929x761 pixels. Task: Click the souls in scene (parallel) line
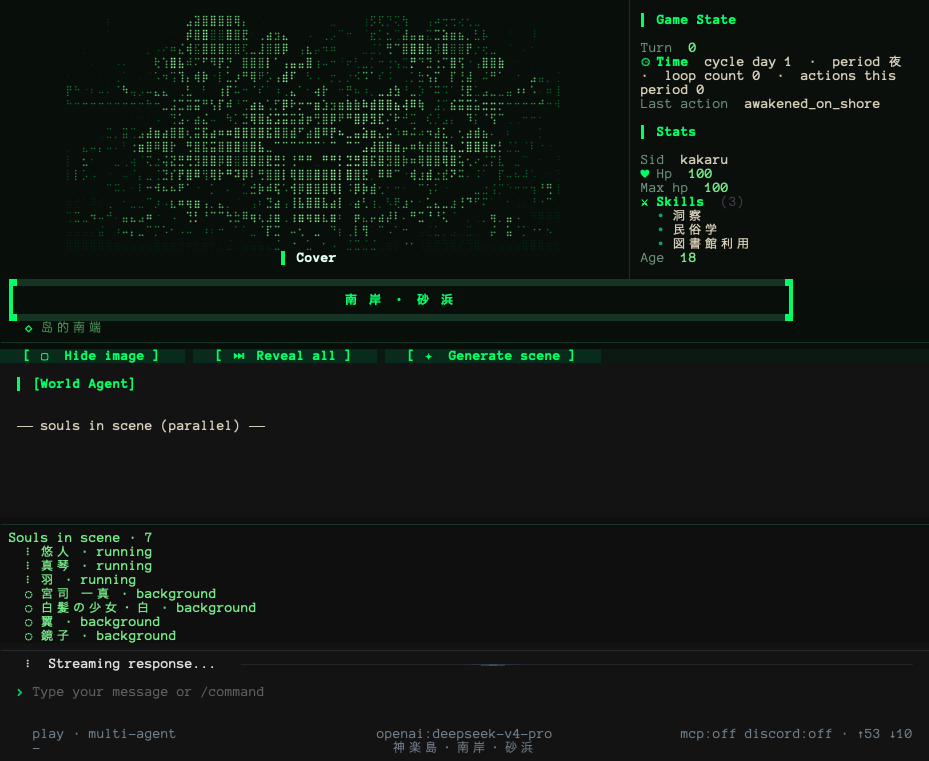coord(140,426)
